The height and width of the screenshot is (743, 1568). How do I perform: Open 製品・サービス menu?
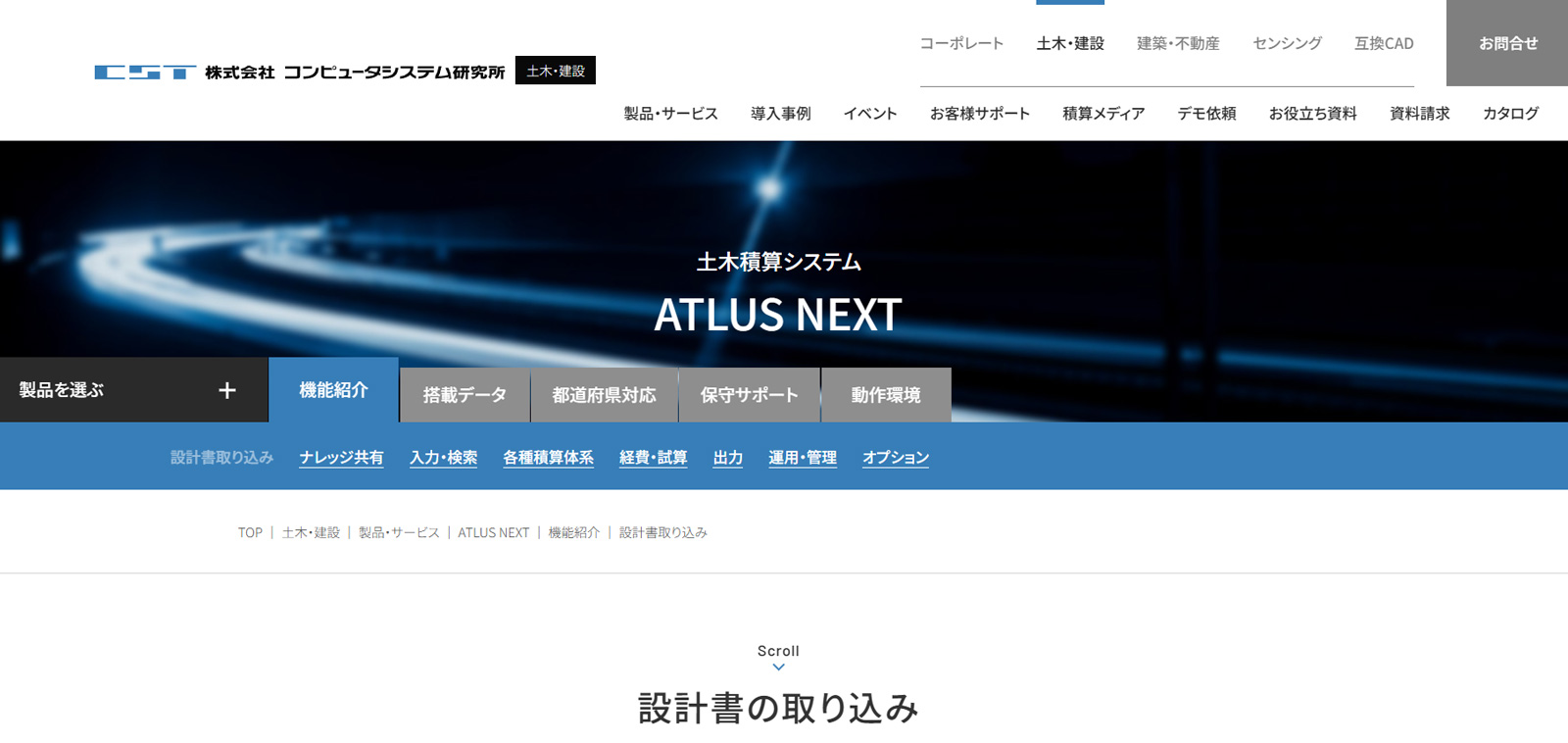pos(671,114)
